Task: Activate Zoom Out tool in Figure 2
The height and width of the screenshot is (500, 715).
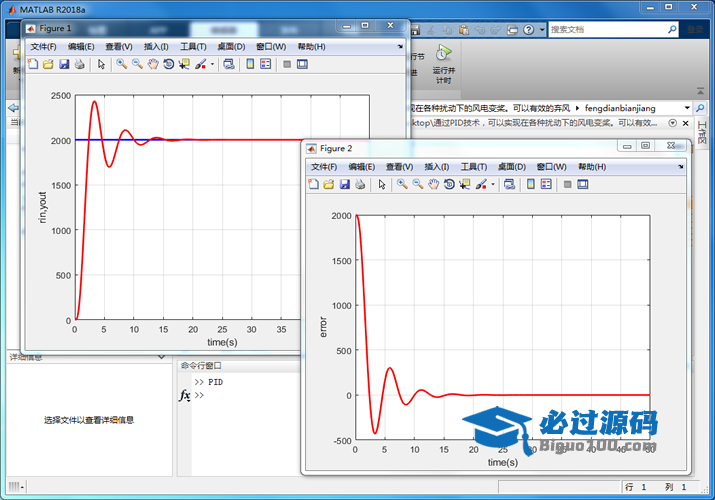Action: pyautogui.click(x=418, y=184)
